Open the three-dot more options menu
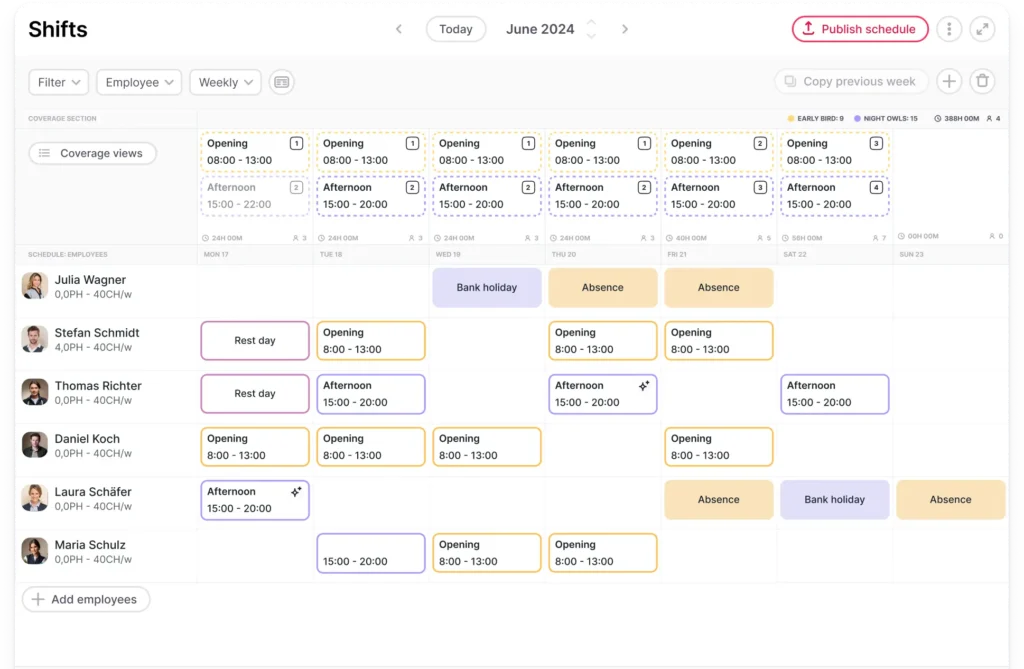 949,29
